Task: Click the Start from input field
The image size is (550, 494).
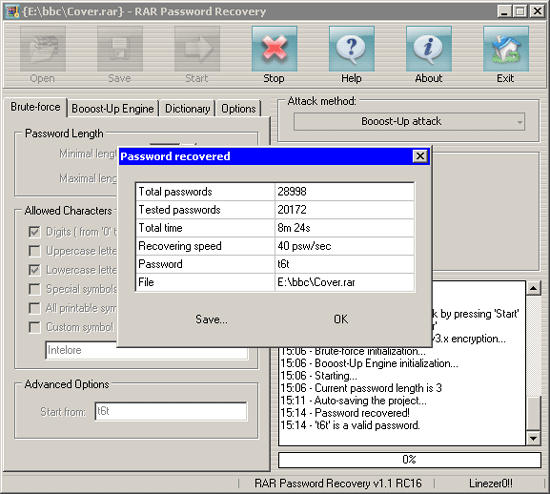Action: click(171, 411)
